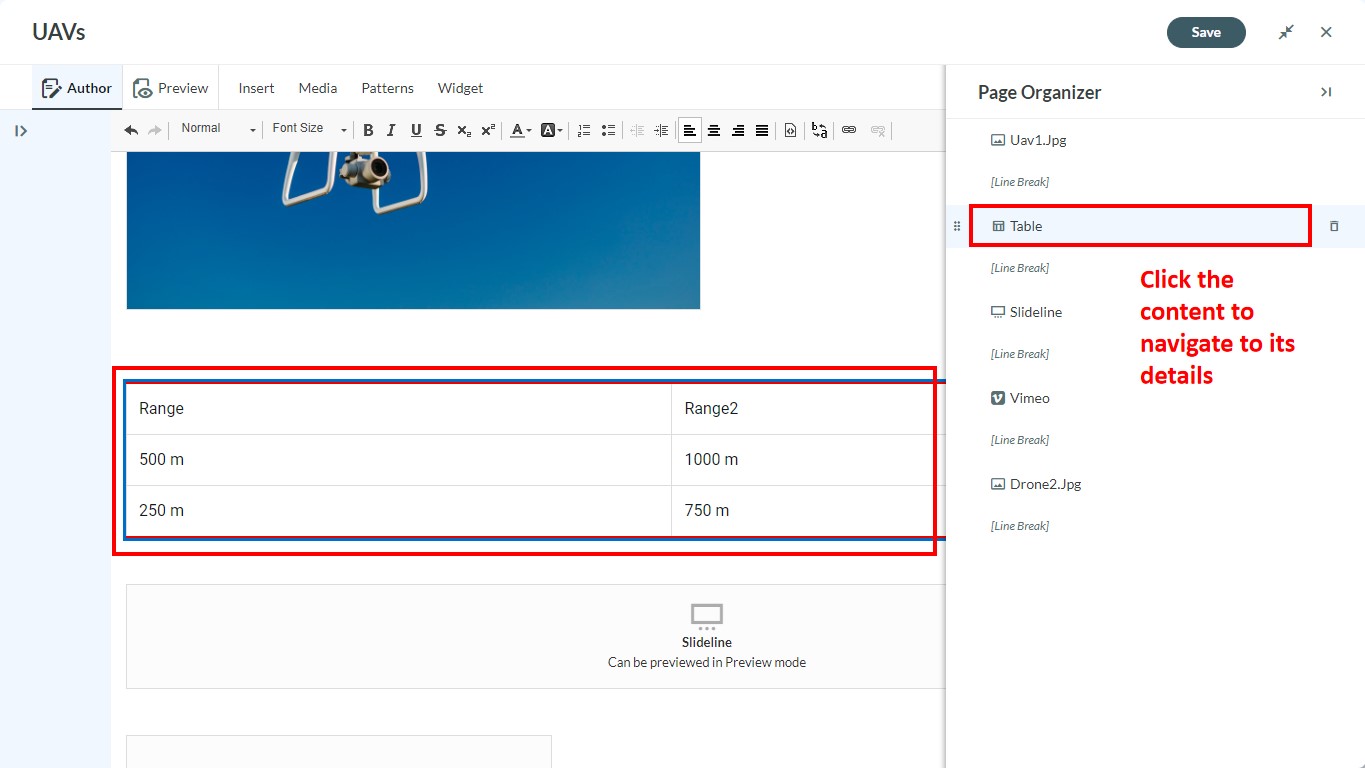Screen dimensions: 1365x768
Task: Open the Patterns menu
Action: pyautogui.click(x=388, y=88)
